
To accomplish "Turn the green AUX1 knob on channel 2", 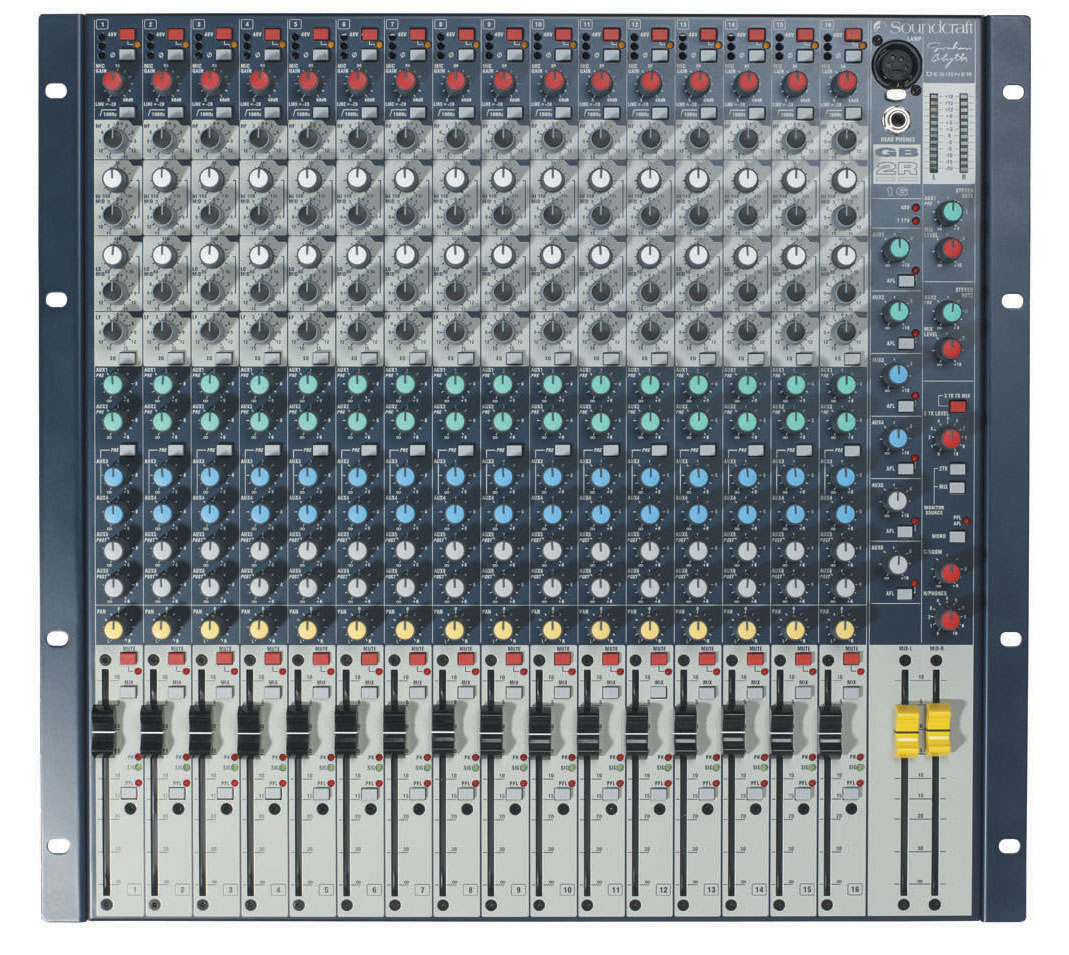I will [x=163, y=385].
